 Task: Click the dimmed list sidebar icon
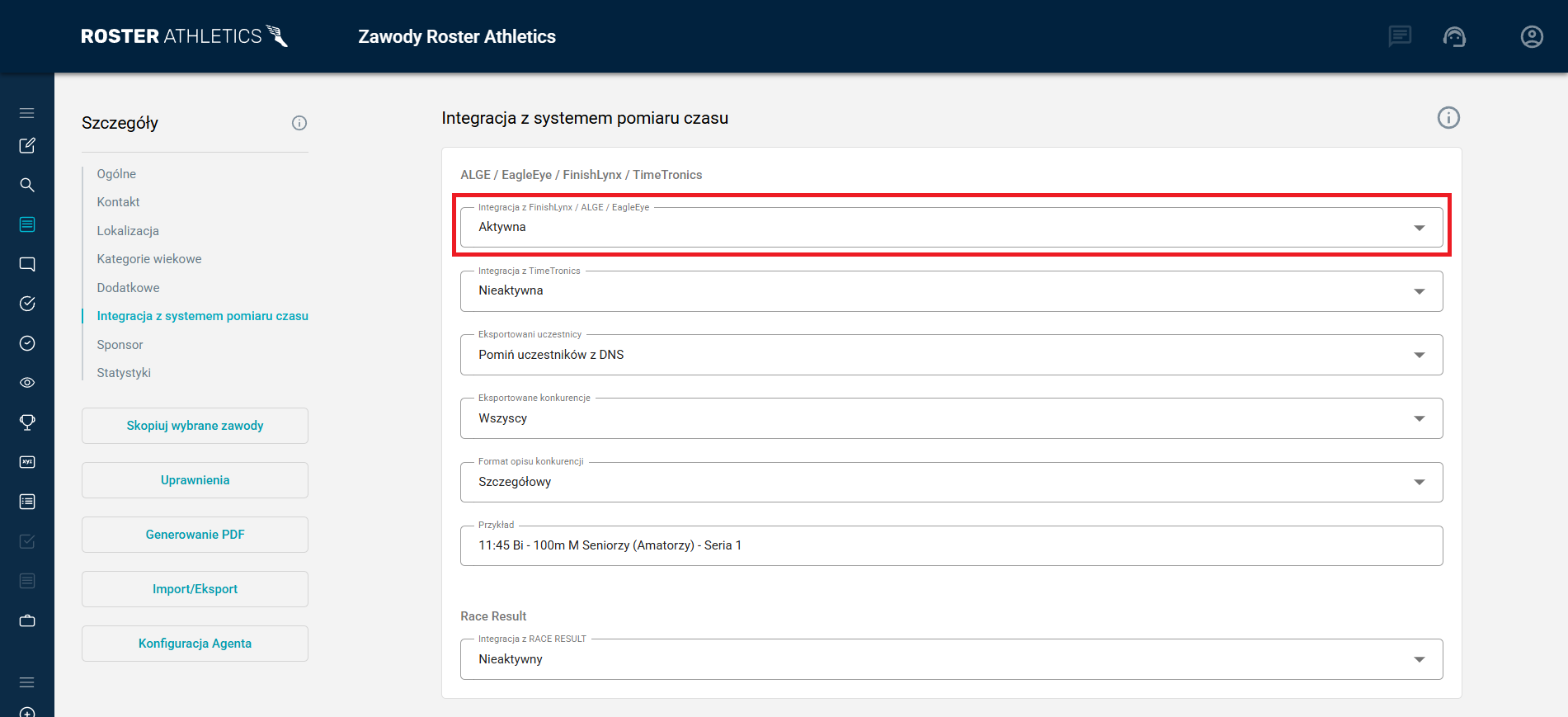(x=27, y=581)
